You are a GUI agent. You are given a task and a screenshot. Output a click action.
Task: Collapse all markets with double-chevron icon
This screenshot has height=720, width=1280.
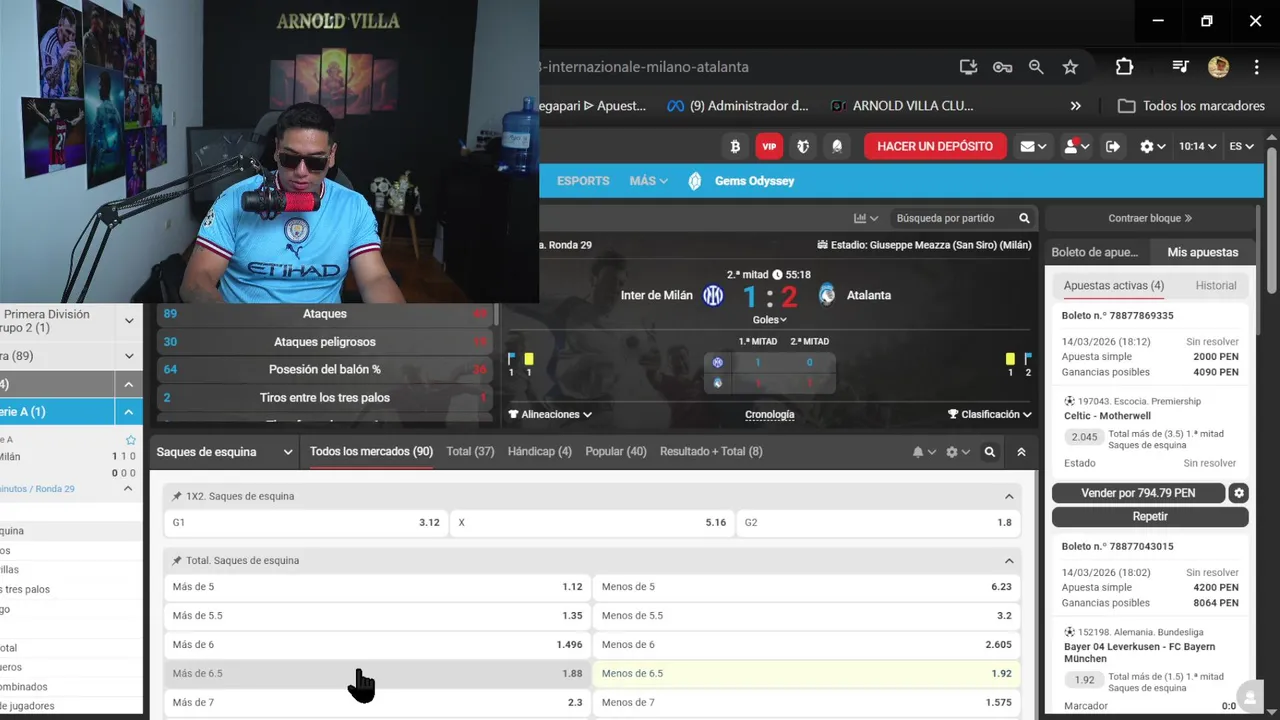tap(1021, 452)
